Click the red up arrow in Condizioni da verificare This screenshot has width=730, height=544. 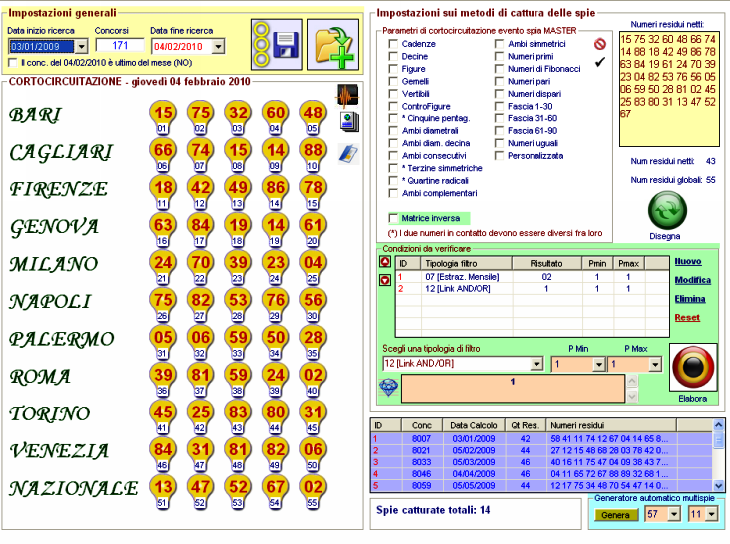[x=385, y=262]
